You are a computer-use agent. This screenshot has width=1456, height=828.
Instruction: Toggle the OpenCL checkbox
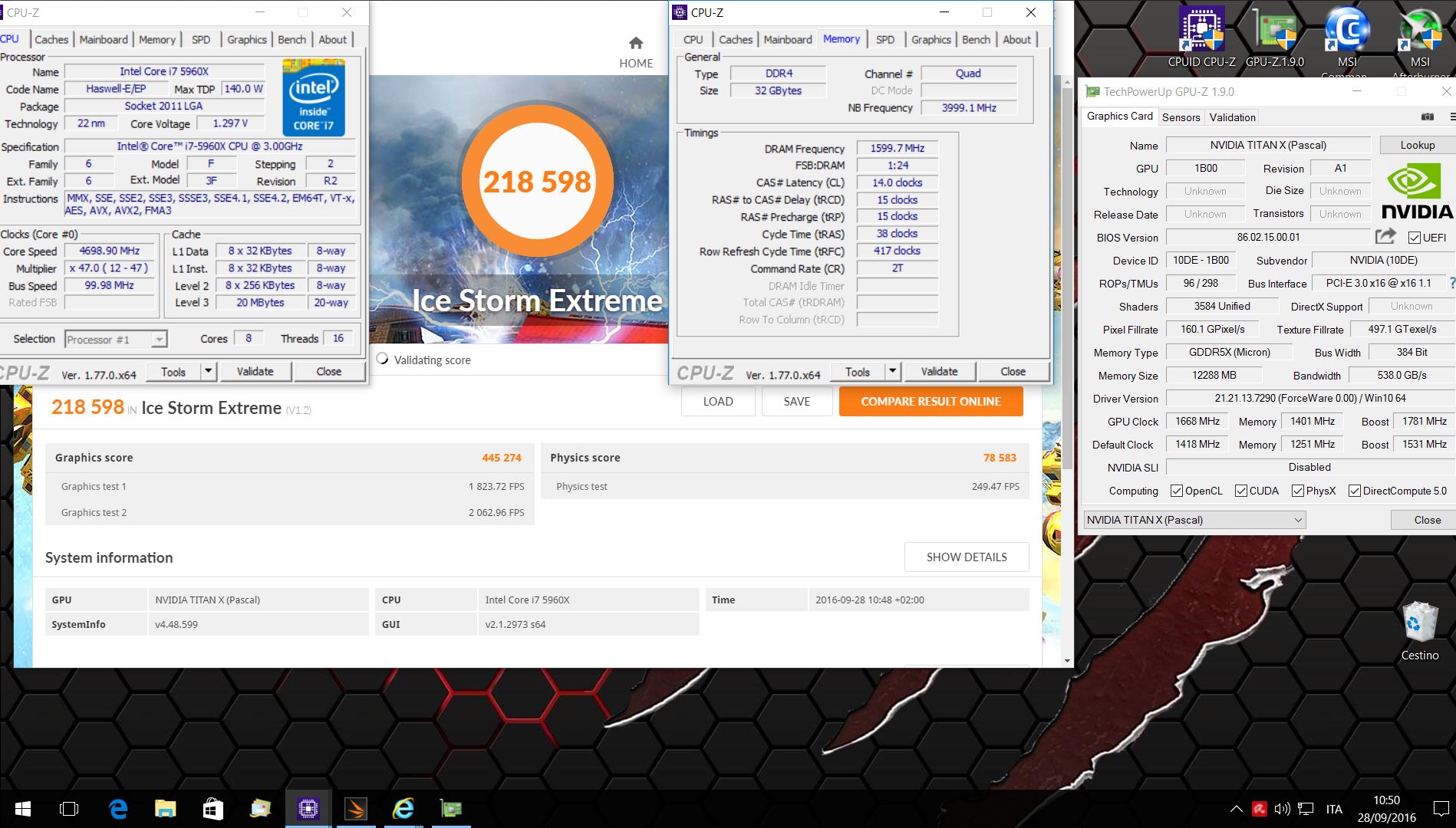1176,491
